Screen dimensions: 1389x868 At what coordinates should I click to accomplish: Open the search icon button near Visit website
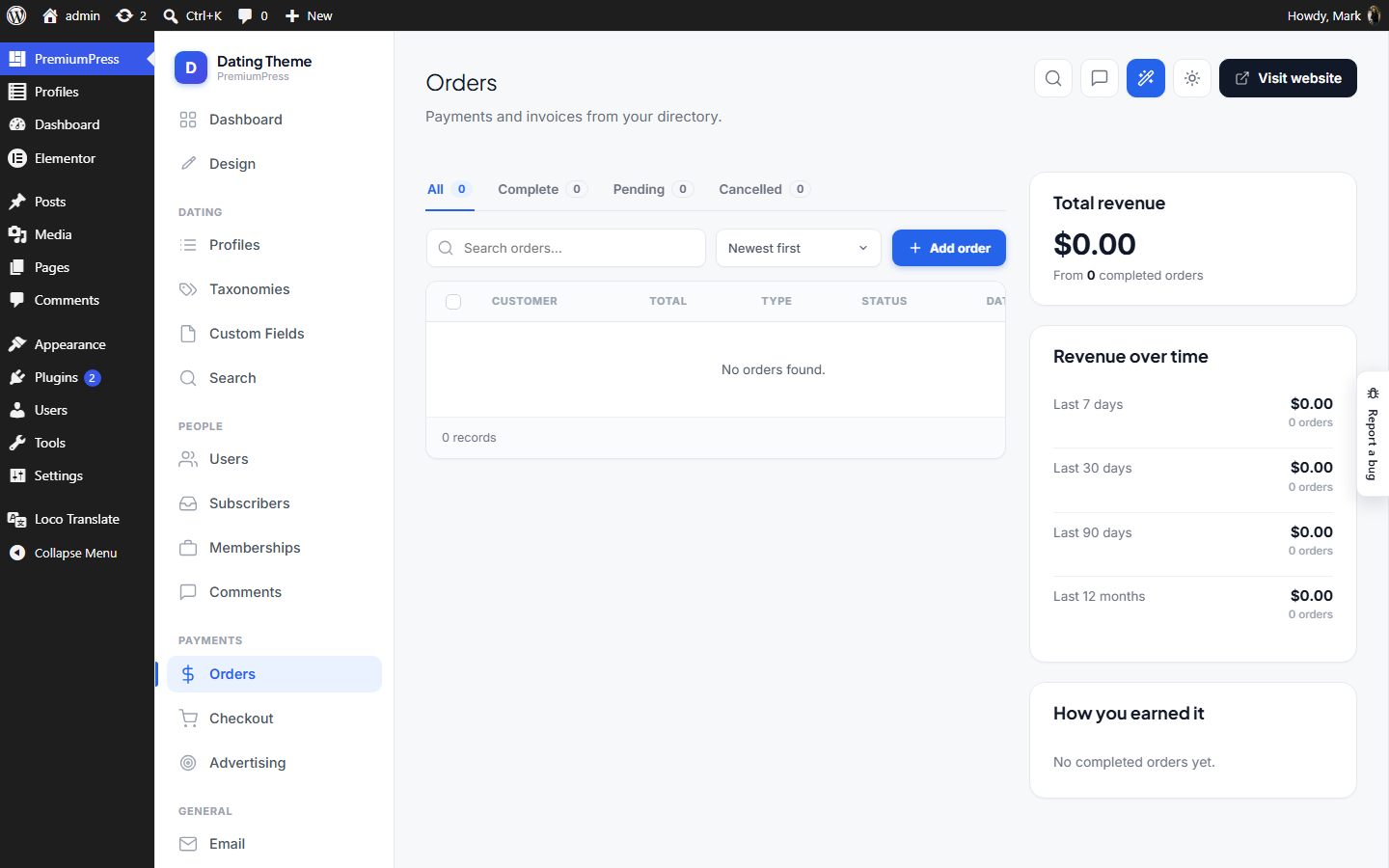pos(1053,78)
